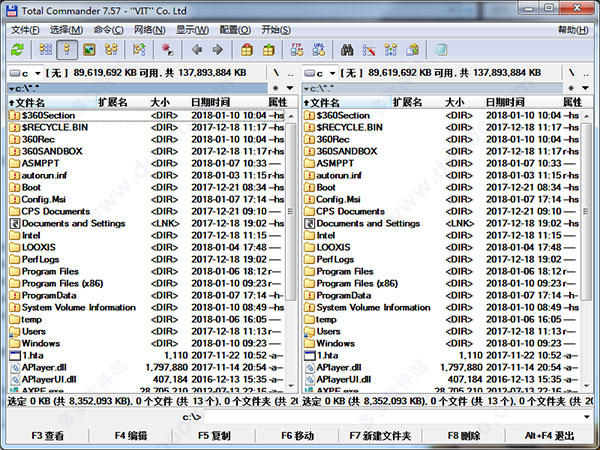600x450 pixels.
Task: Sort left panel by 文件名 column header
Action: tap(52, 102)
